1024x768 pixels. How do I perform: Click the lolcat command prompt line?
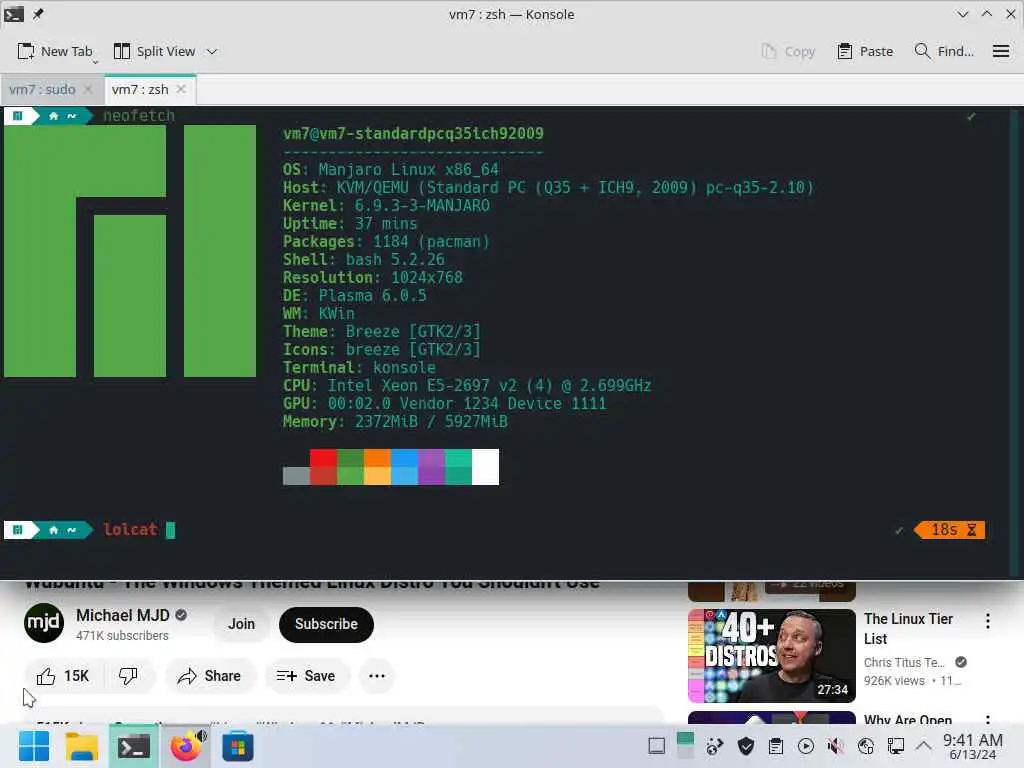(x=494, y=530)
